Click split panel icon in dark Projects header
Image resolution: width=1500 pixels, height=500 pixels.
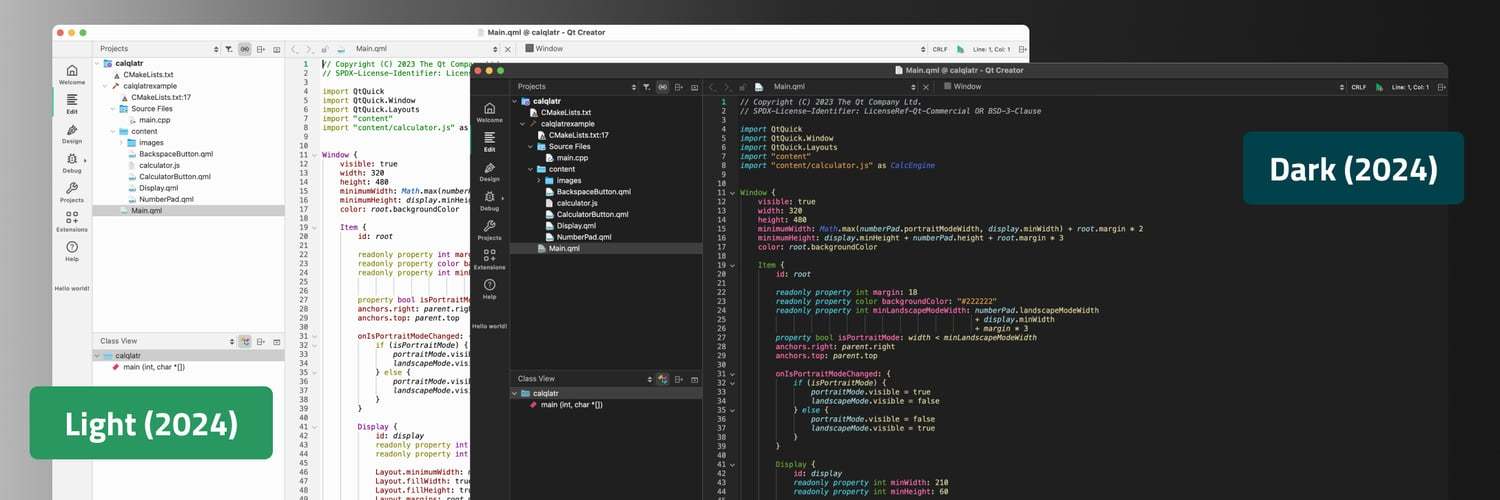(x=679, y=87)
